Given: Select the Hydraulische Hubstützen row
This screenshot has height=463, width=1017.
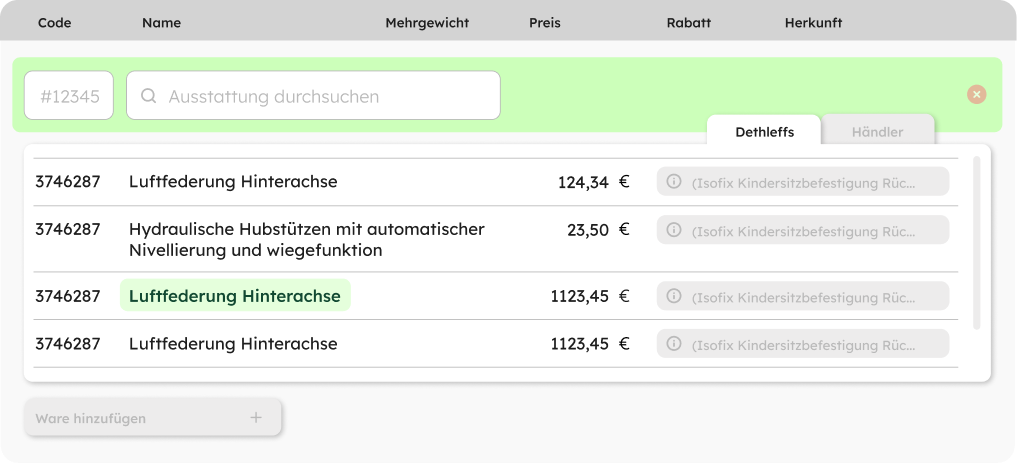Looking at the screenshot, I should [306, 240].
